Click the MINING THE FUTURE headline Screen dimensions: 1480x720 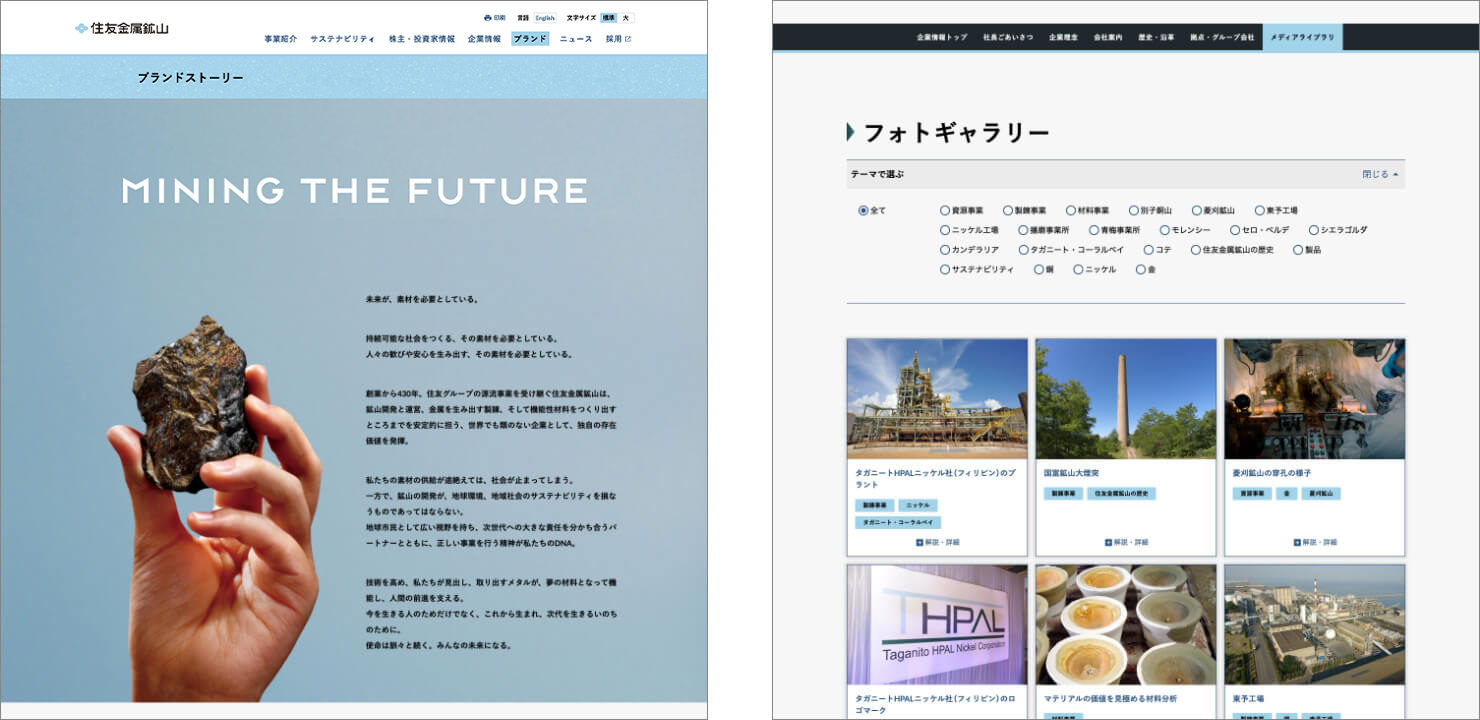[x=354, y=190]
